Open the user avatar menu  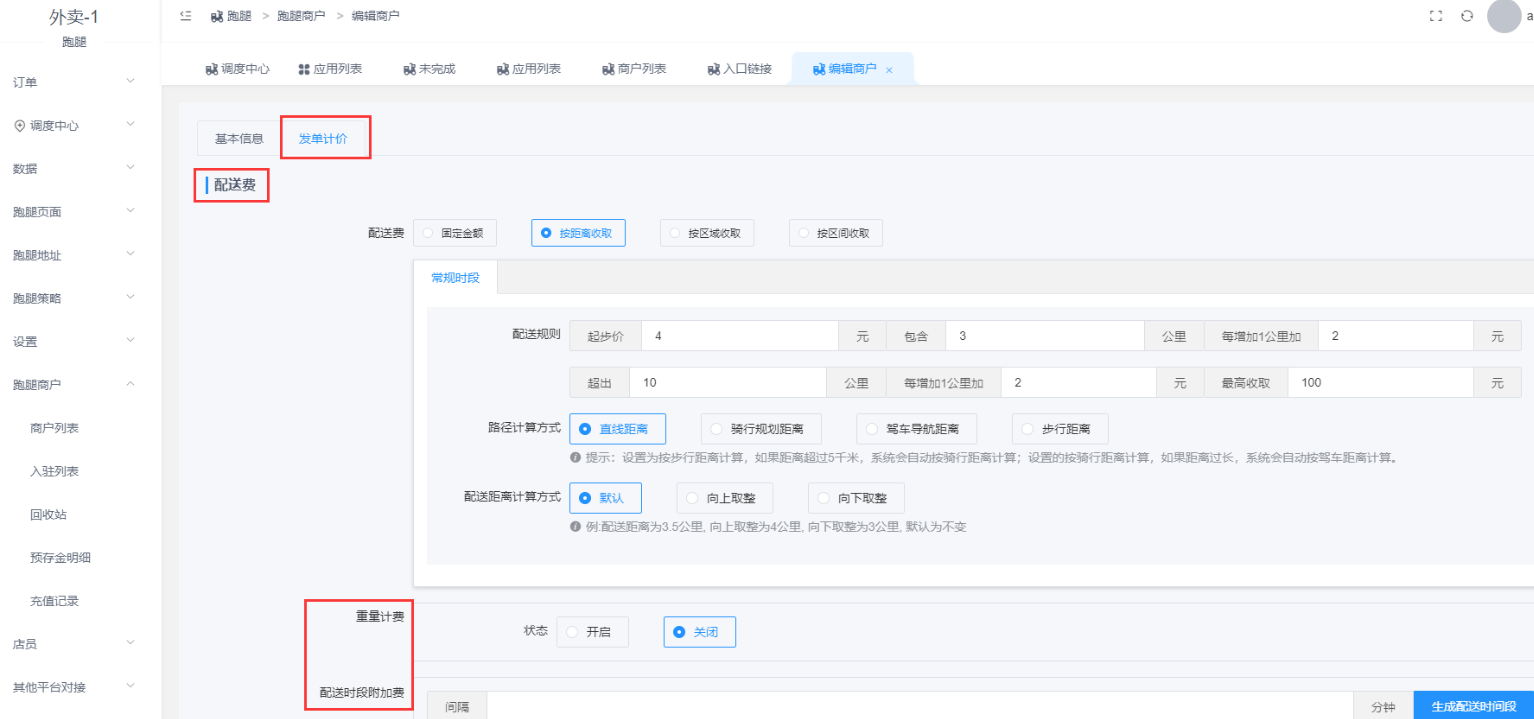tap(1504, 16)
